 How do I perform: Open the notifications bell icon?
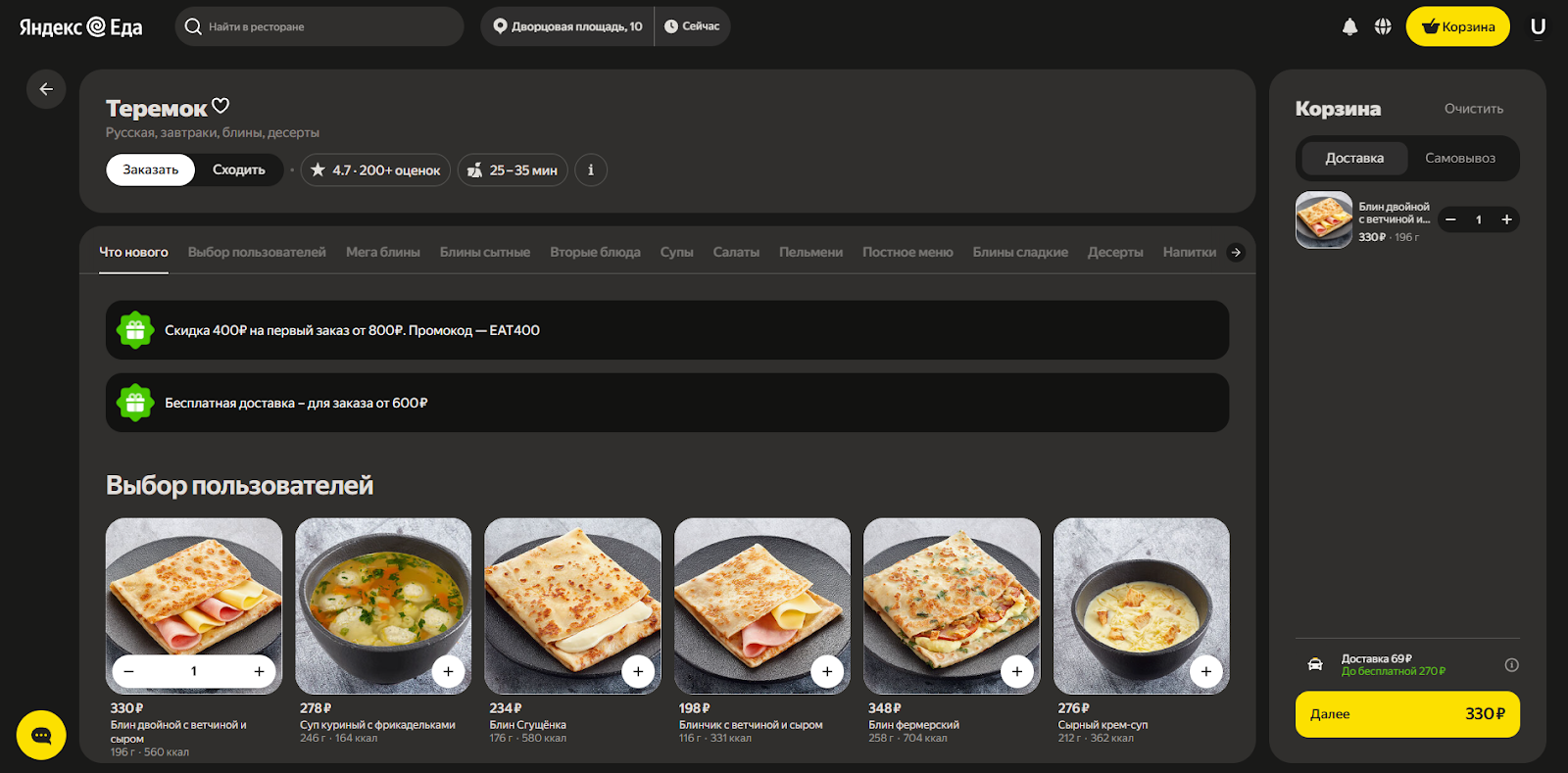click(x=1349, y=26)
